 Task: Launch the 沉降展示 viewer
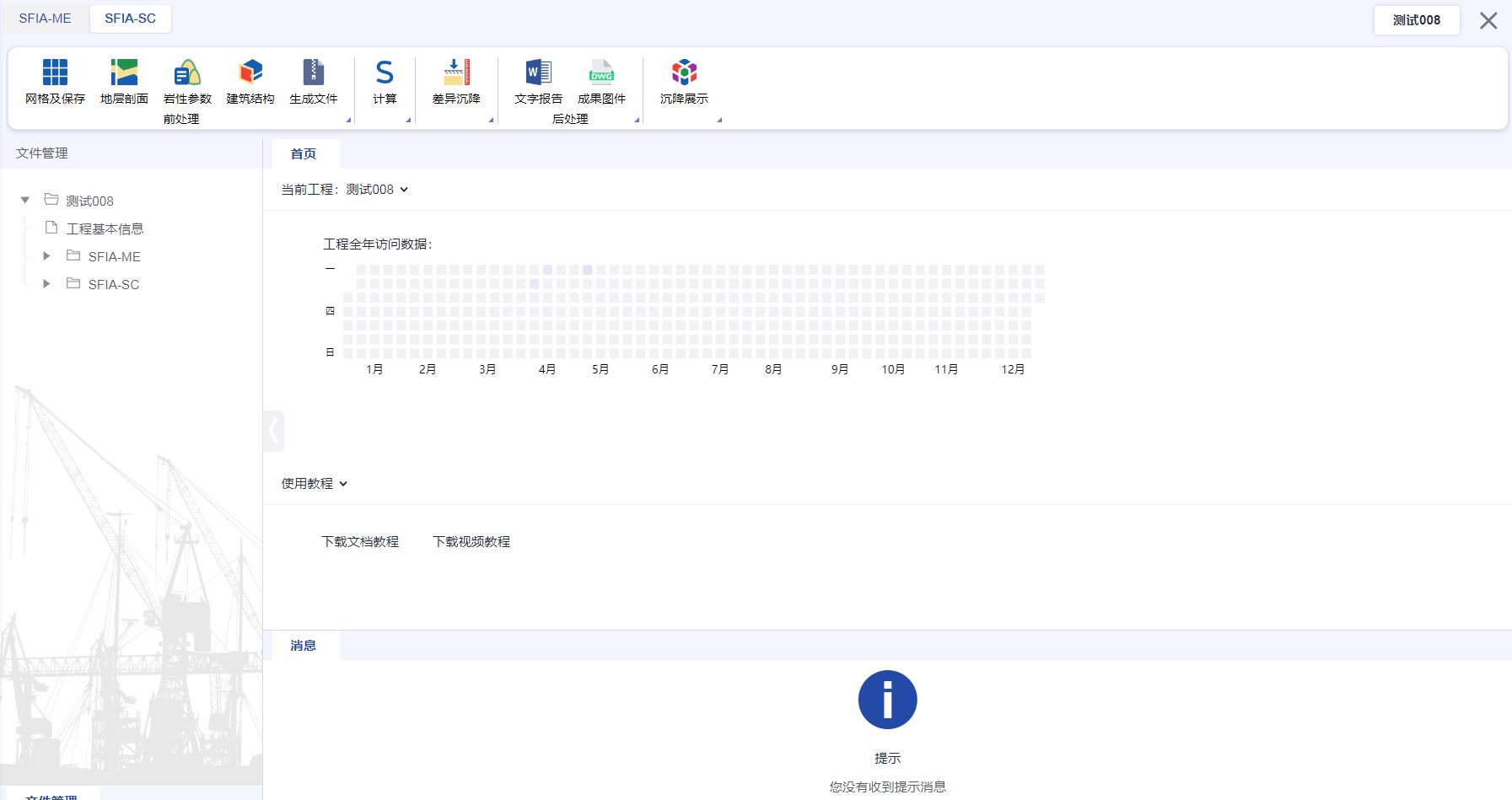(x=684, y=73)
